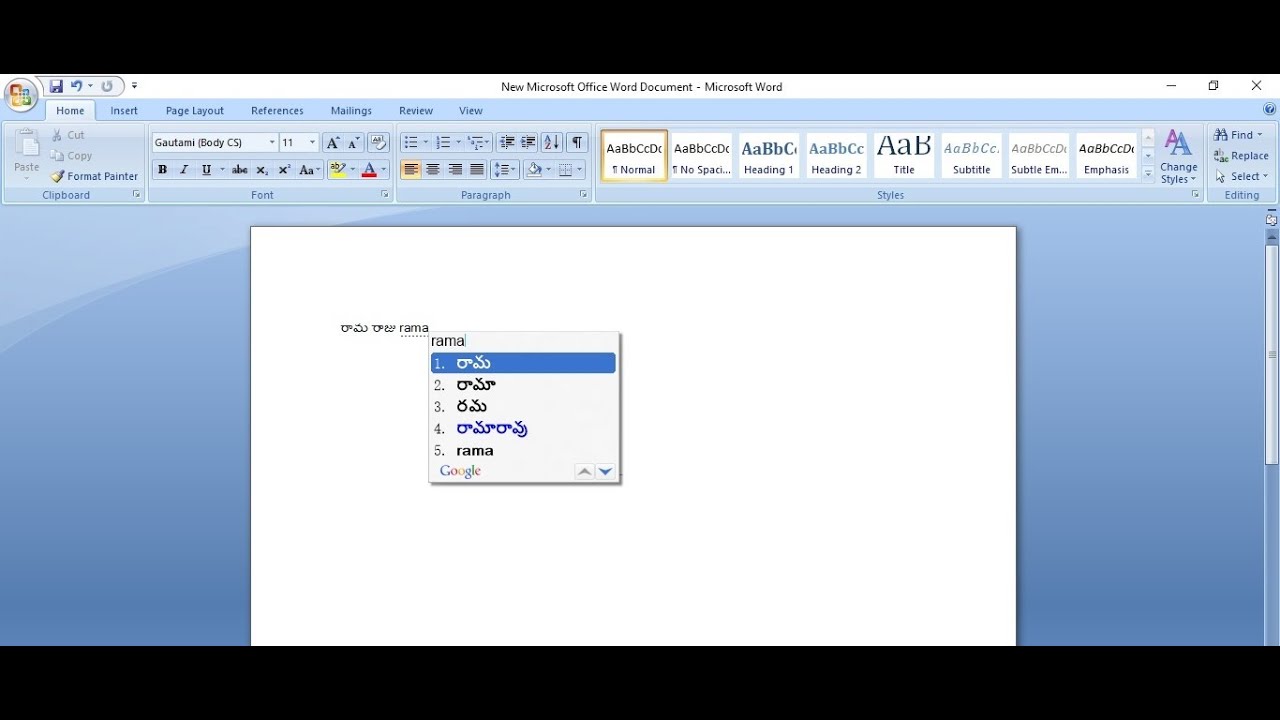The width and height of the screenshot is (1280, 720).
Task: Toggle Show/Hide paragraph marks
Action: pos(577,143)
